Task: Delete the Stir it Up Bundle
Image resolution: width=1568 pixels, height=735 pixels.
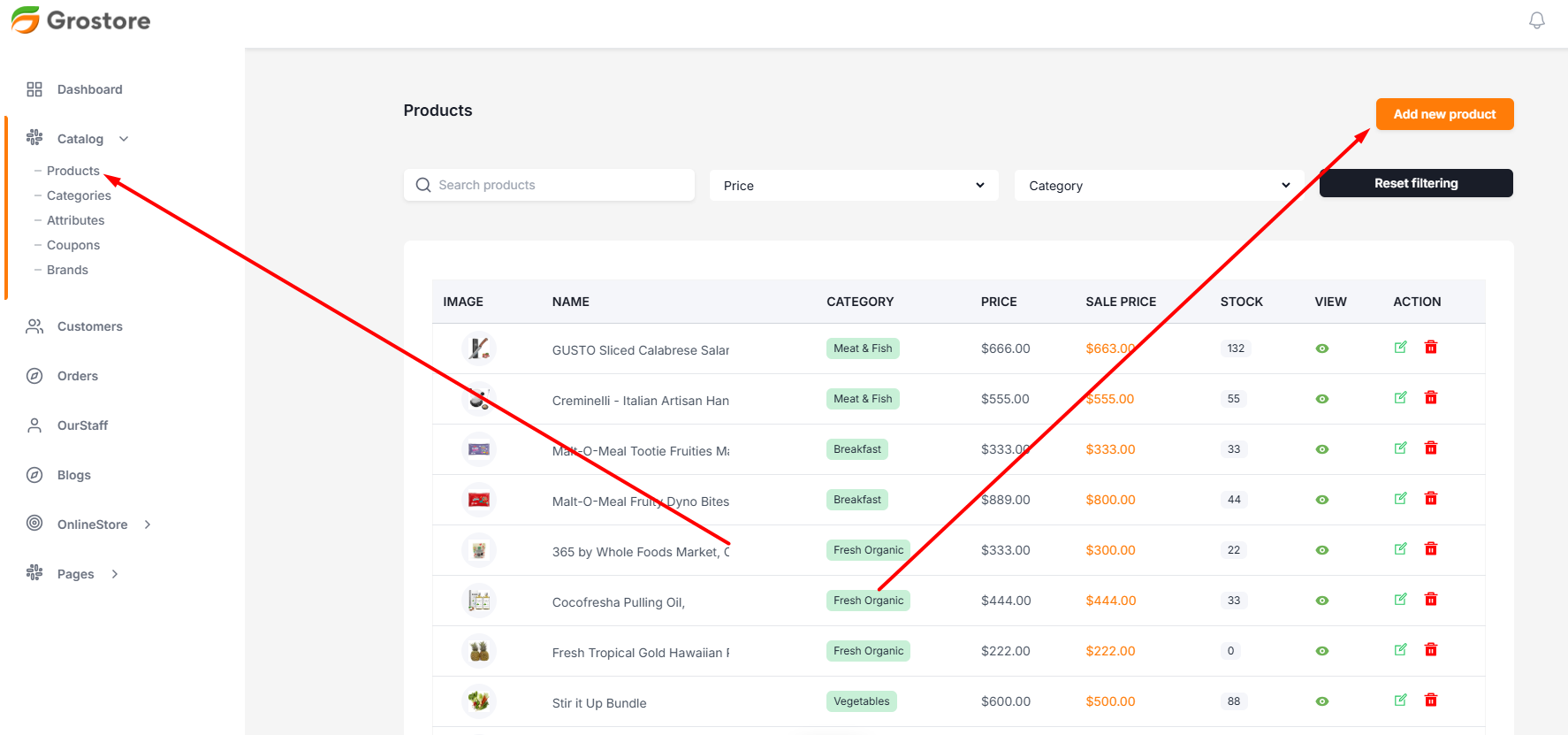Action: click(1430, 701)
